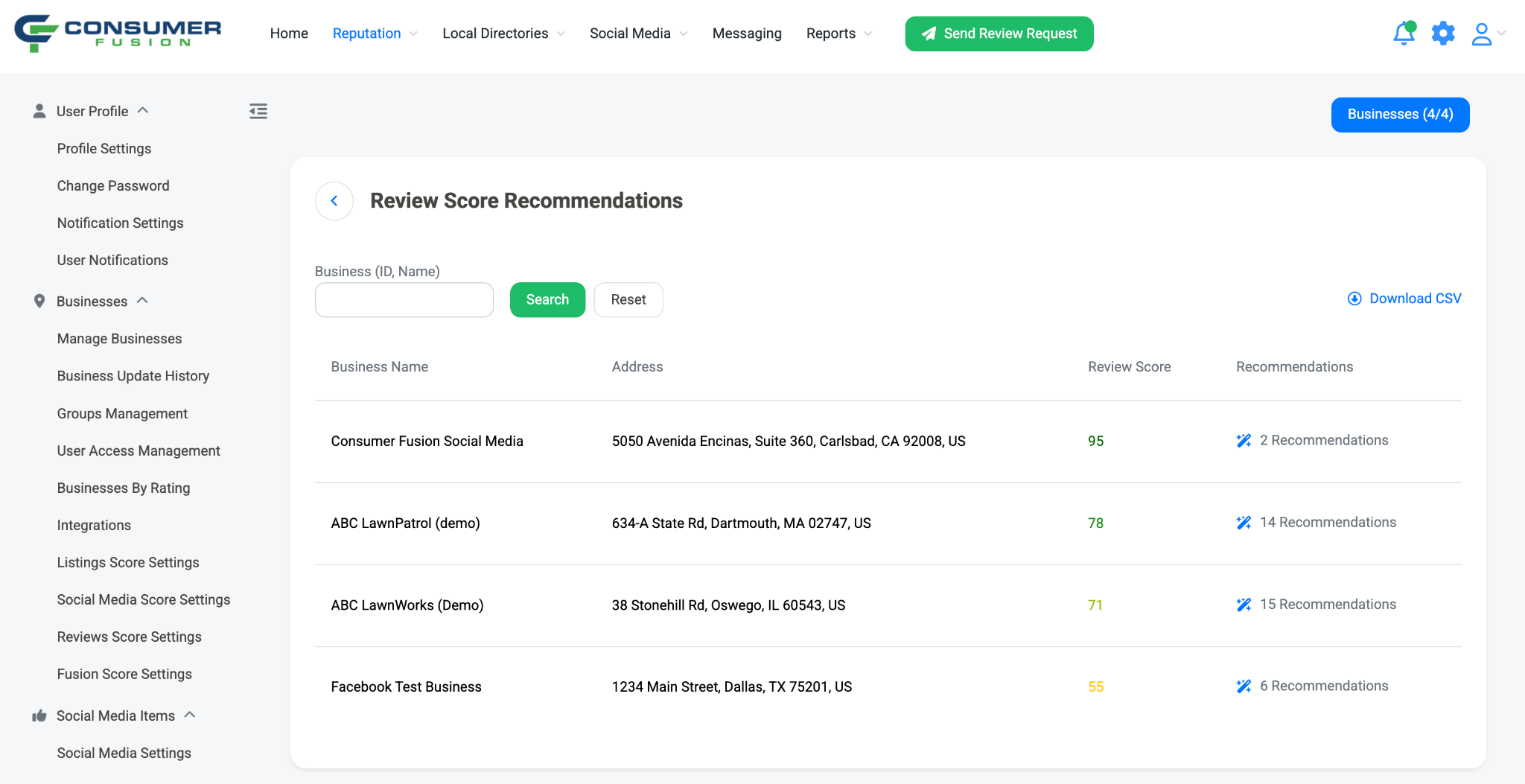The height and width of the screenshot is (784, 1525).
Task: Open Reviews Score Settings
Action: [130, 637]
